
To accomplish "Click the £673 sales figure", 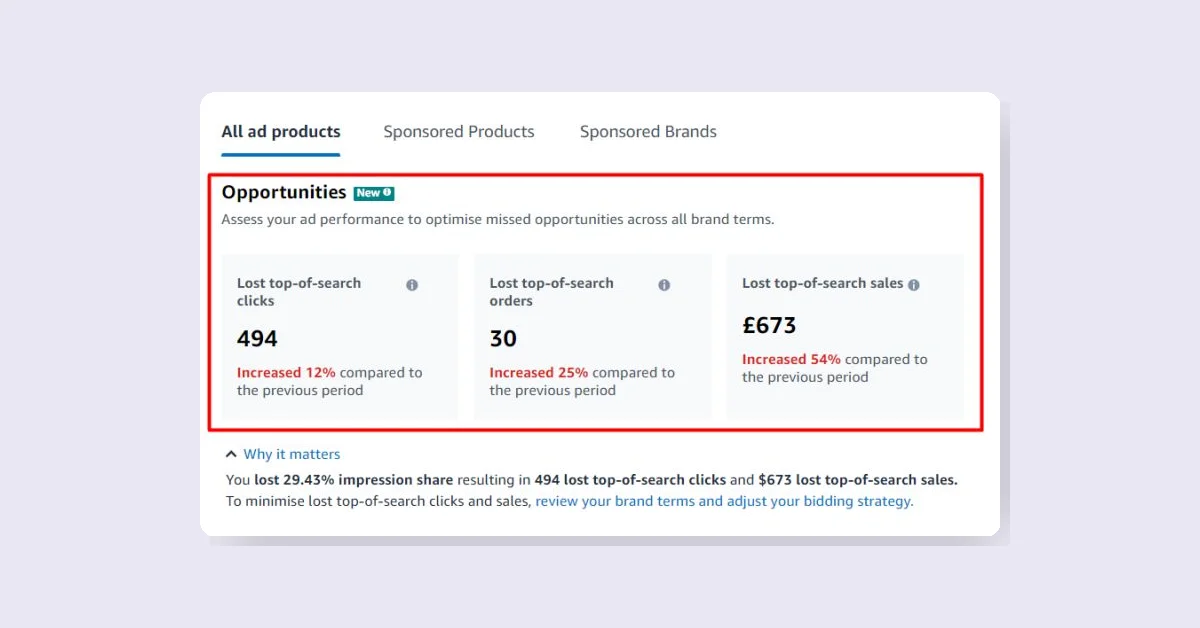I will pyautogui.click(x=769, y=325).
